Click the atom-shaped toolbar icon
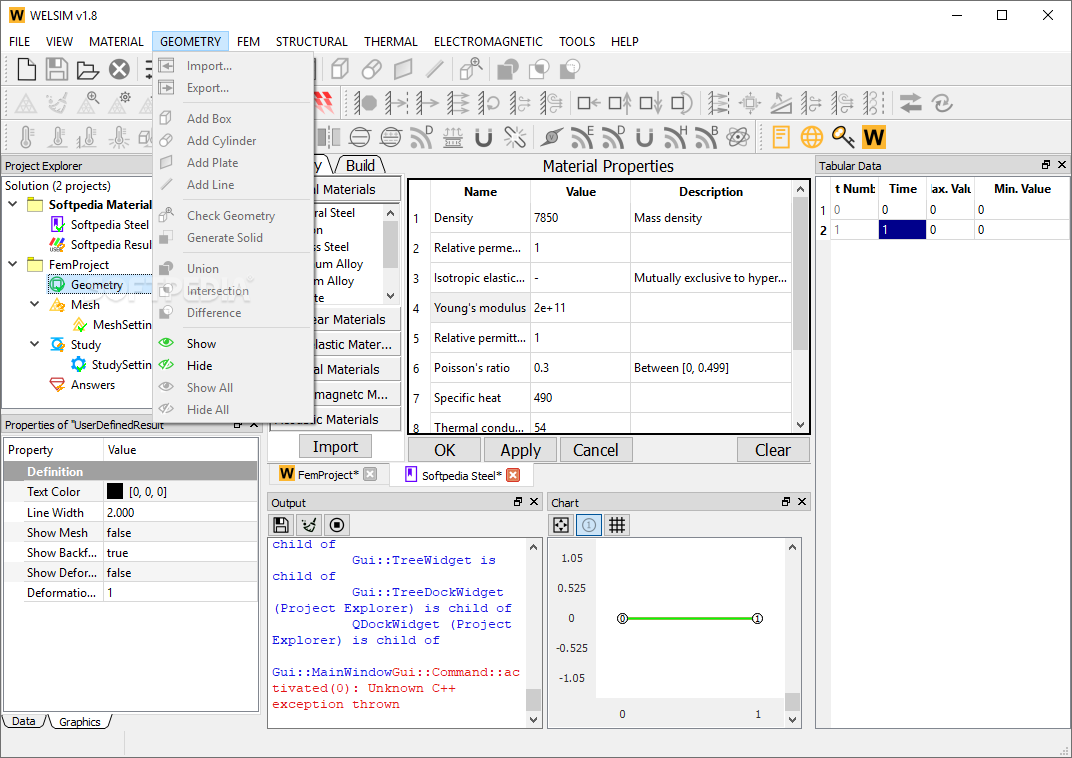Viewport: 1072px width, 758px height. tap(738, 137)
